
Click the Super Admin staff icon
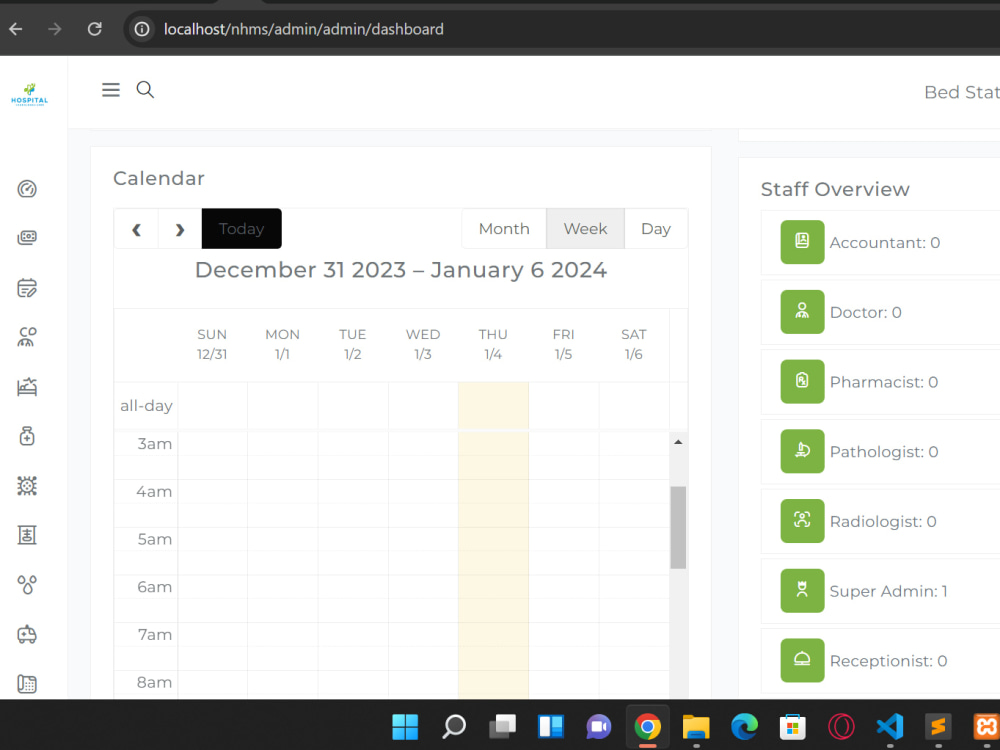pos(802,591)
